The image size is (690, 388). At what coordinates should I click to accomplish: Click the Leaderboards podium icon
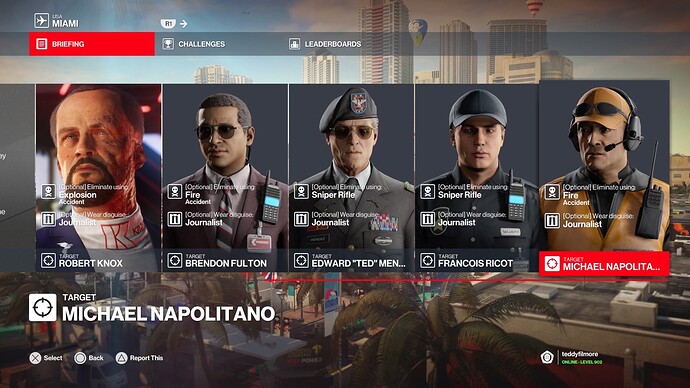[294, 44]
